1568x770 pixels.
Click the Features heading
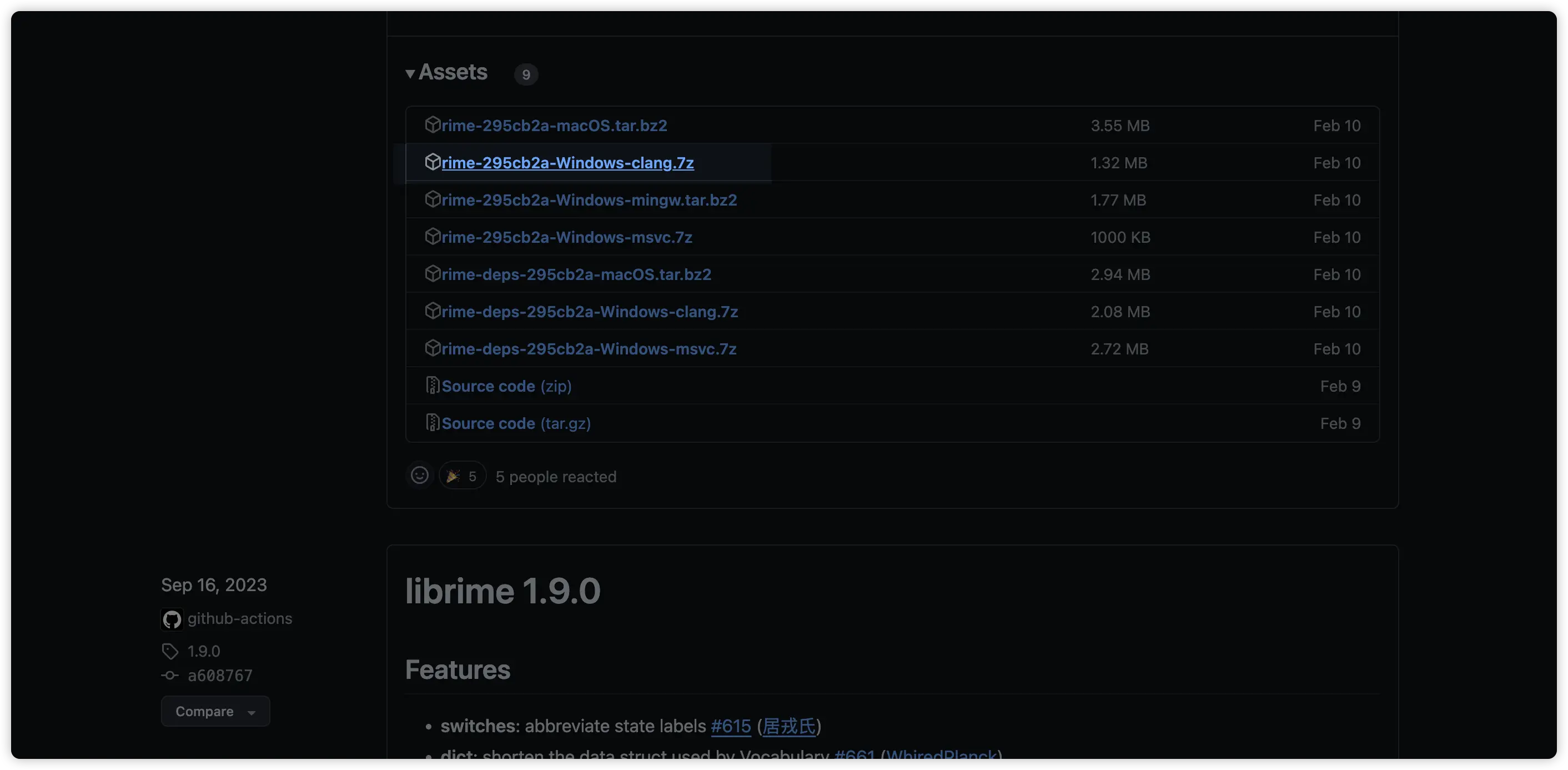point(458,669)
